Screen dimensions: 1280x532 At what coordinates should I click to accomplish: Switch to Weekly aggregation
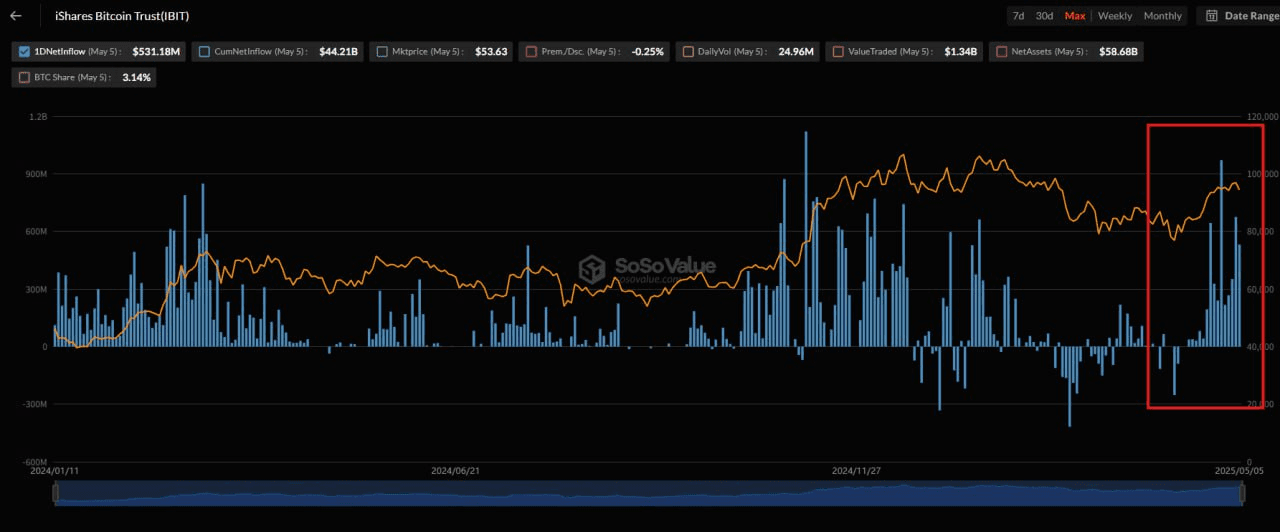point(1115,16)
